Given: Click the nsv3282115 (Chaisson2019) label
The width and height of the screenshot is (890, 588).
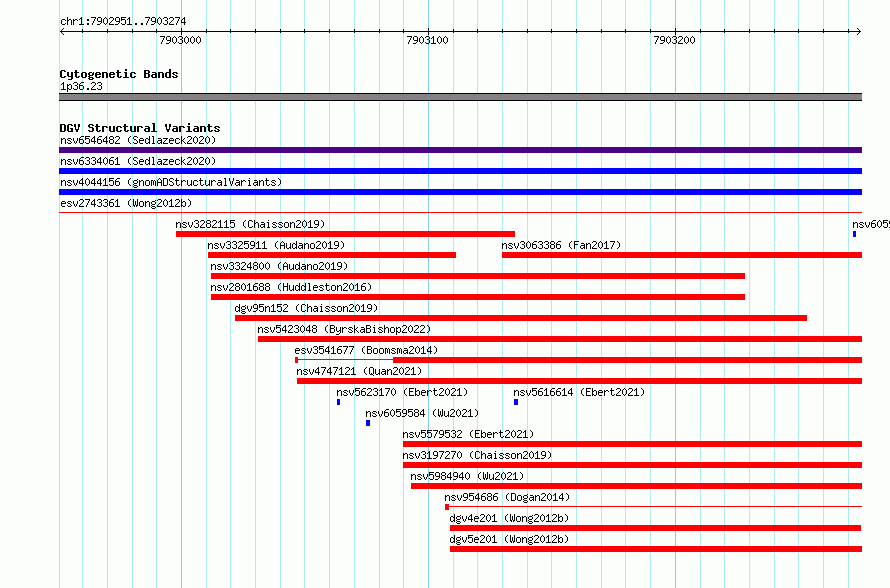Looking at the screenshot, I should point(250,224).
